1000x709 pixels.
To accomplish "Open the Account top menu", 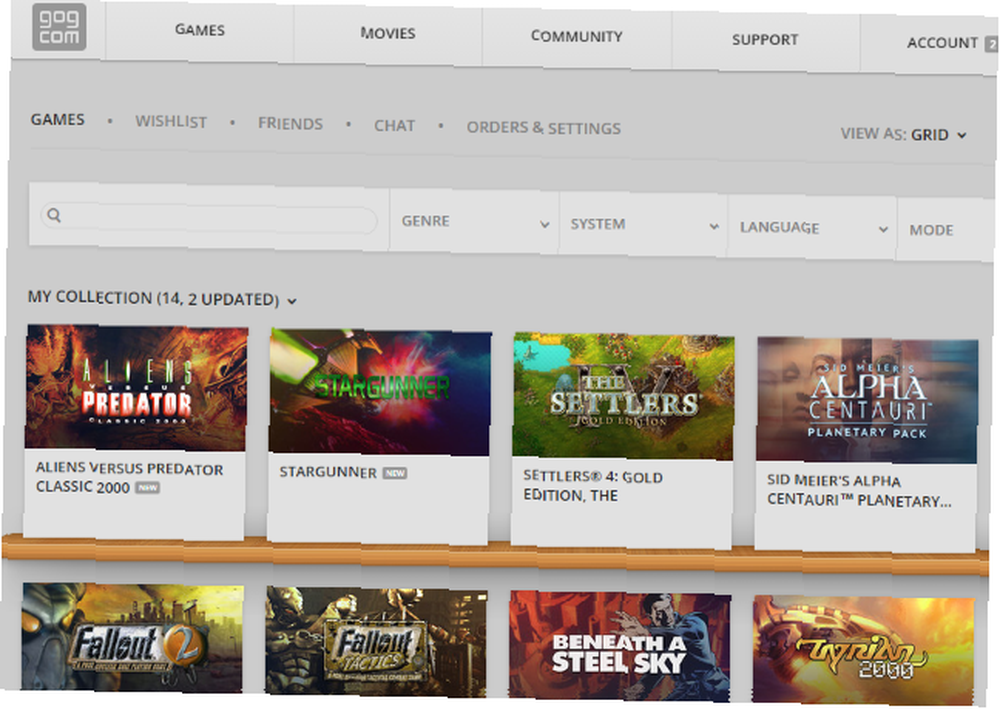I will point(943,43).
